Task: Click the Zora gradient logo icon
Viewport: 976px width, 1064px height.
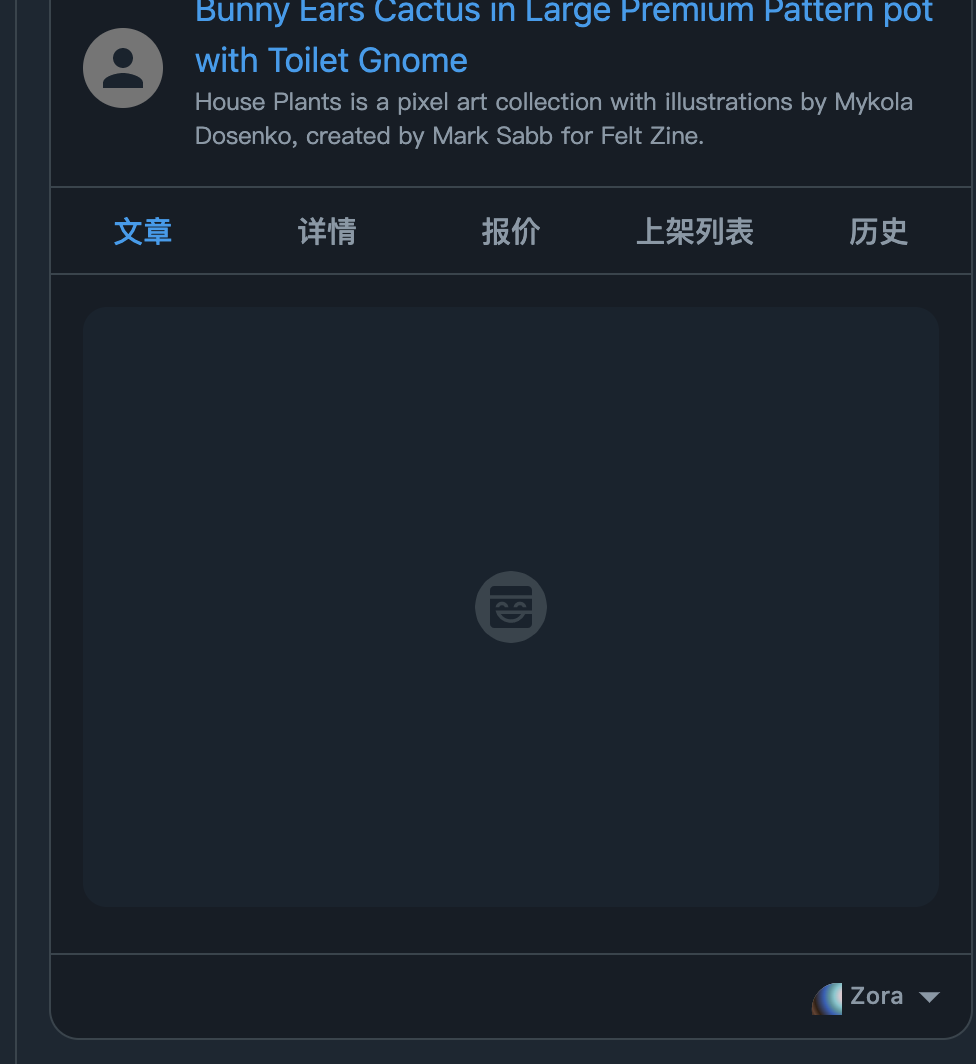Action: 827,998
